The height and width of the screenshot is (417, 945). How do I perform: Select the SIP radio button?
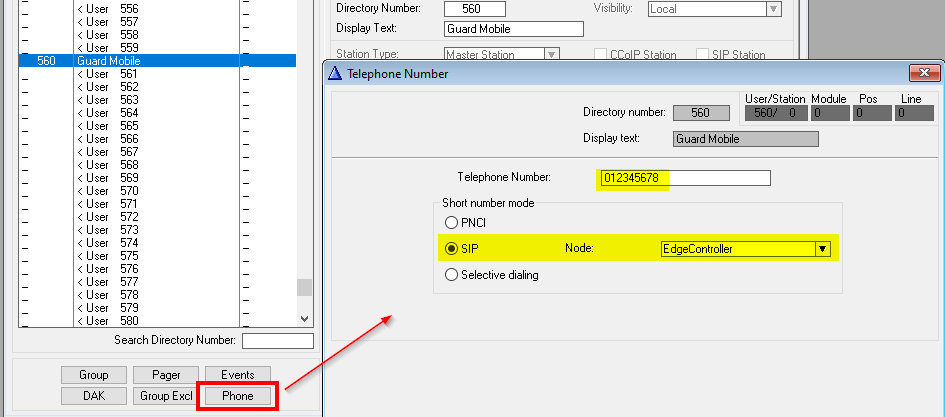coord(451,248)
